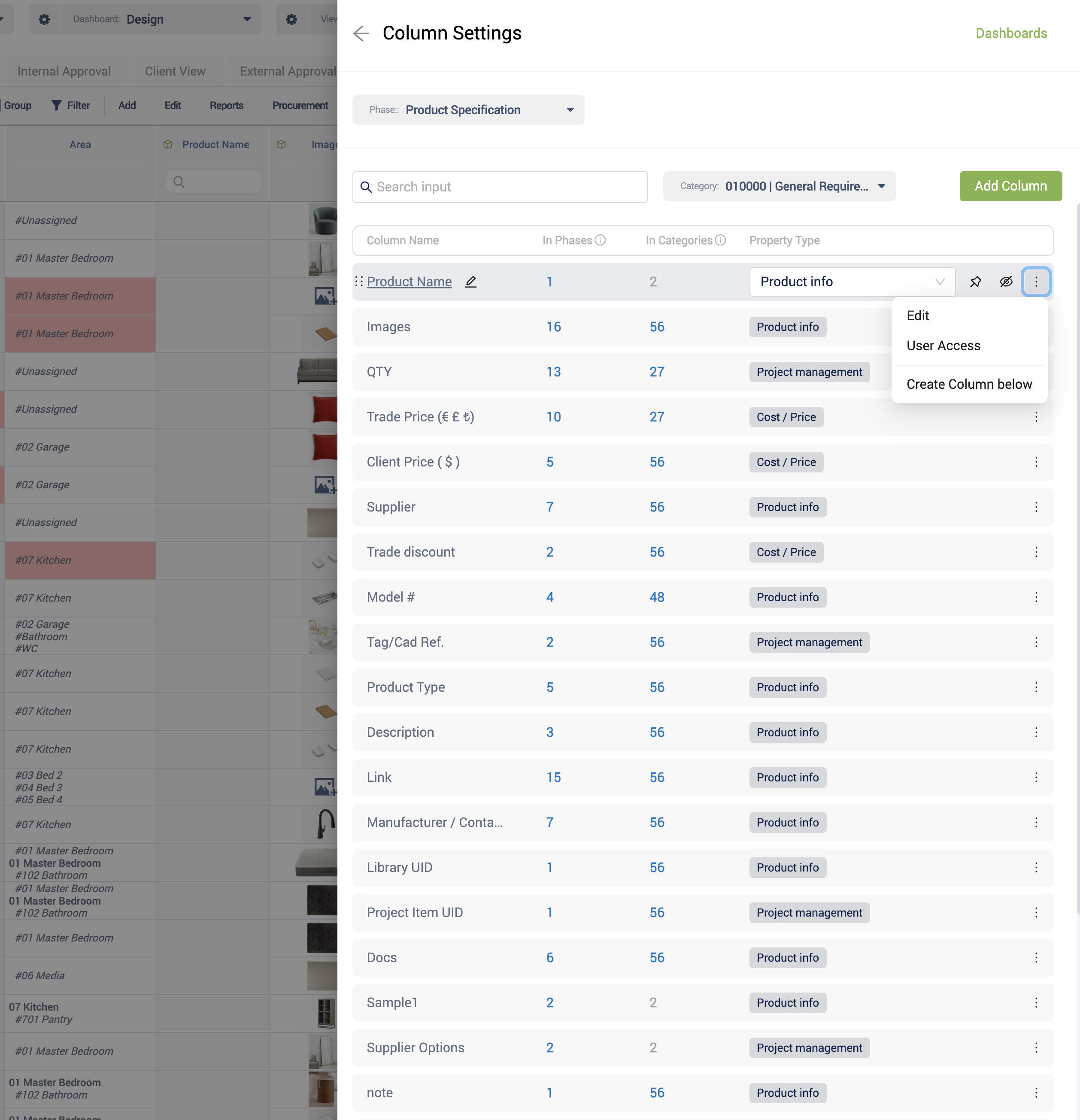Click Product info tag on Supplier row
Viewport: 1080px width, 1120px height.
click(788, 507)
